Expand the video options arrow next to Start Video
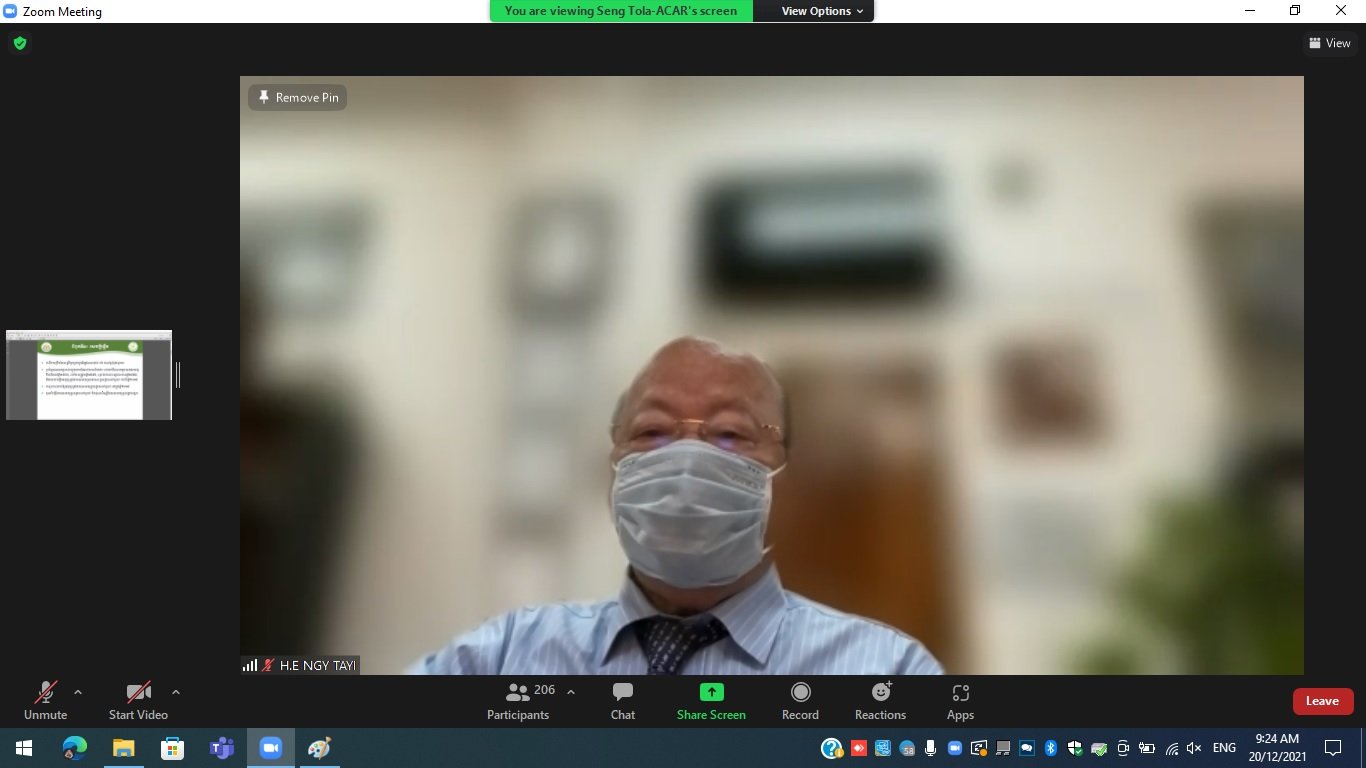This screenshot has width=1366, height=768. [x=176, y=692]
